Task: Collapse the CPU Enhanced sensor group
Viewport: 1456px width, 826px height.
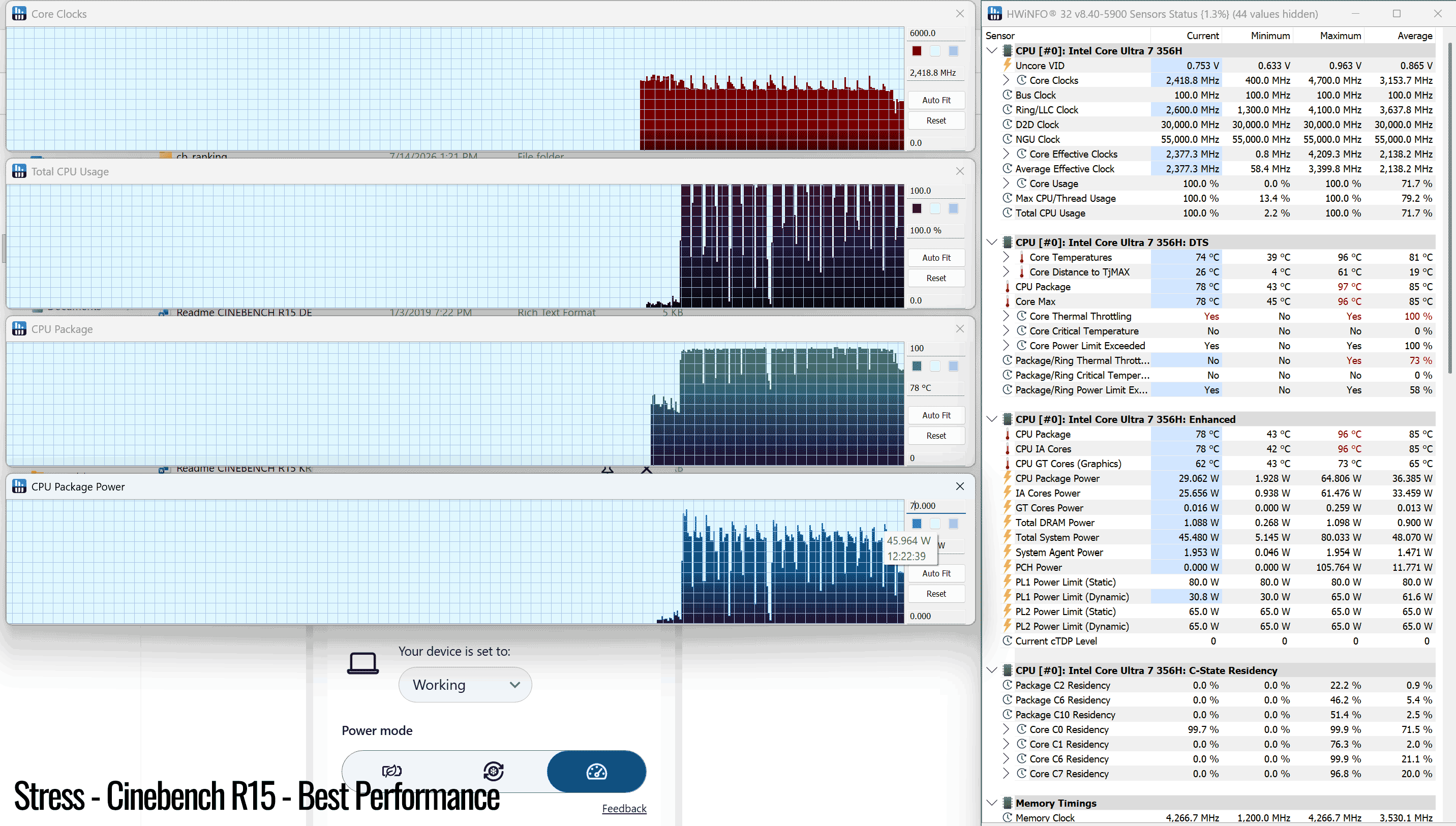Action: coord(992,419)
